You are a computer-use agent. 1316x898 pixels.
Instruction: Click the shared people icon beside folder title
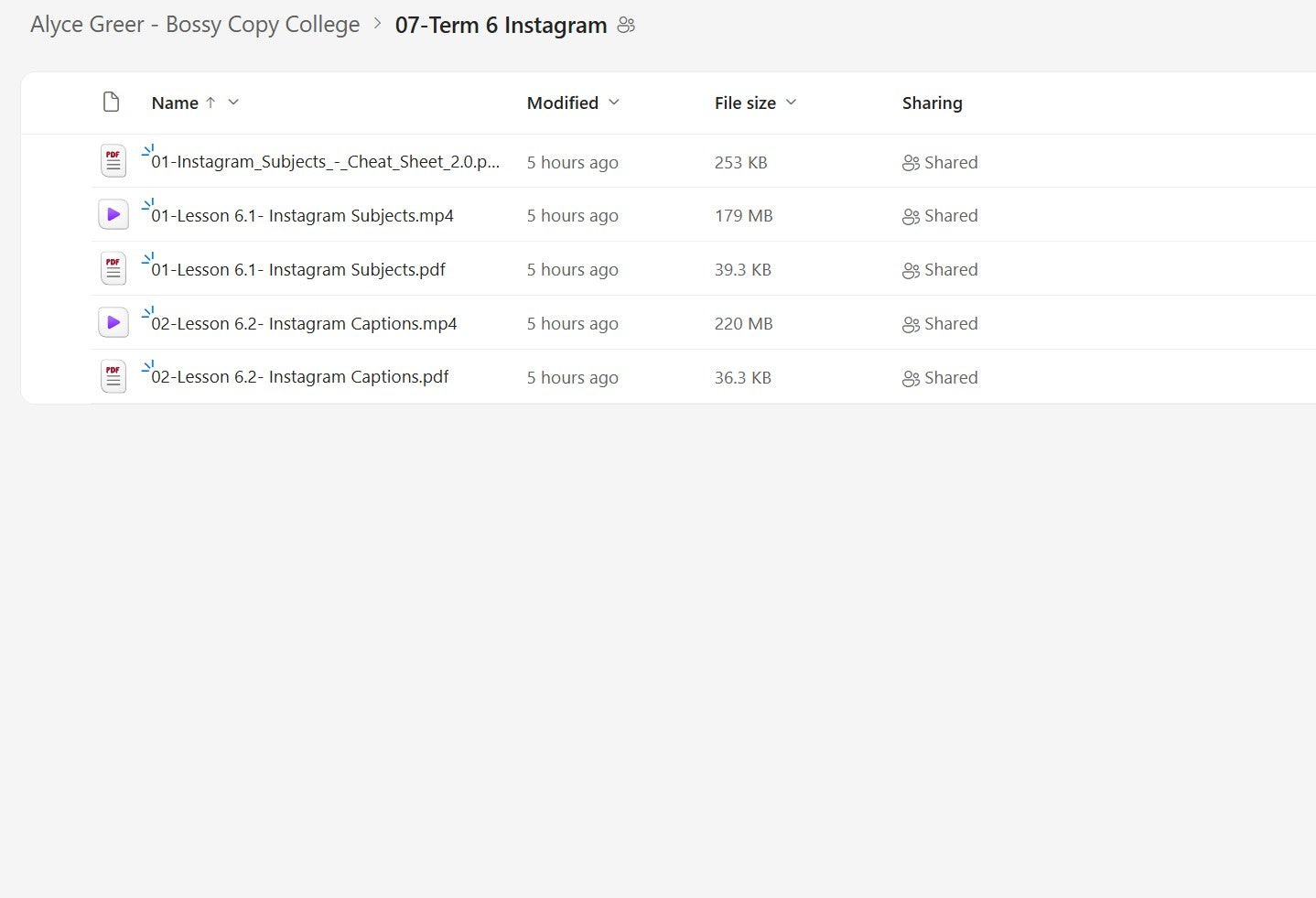[626, 26]
